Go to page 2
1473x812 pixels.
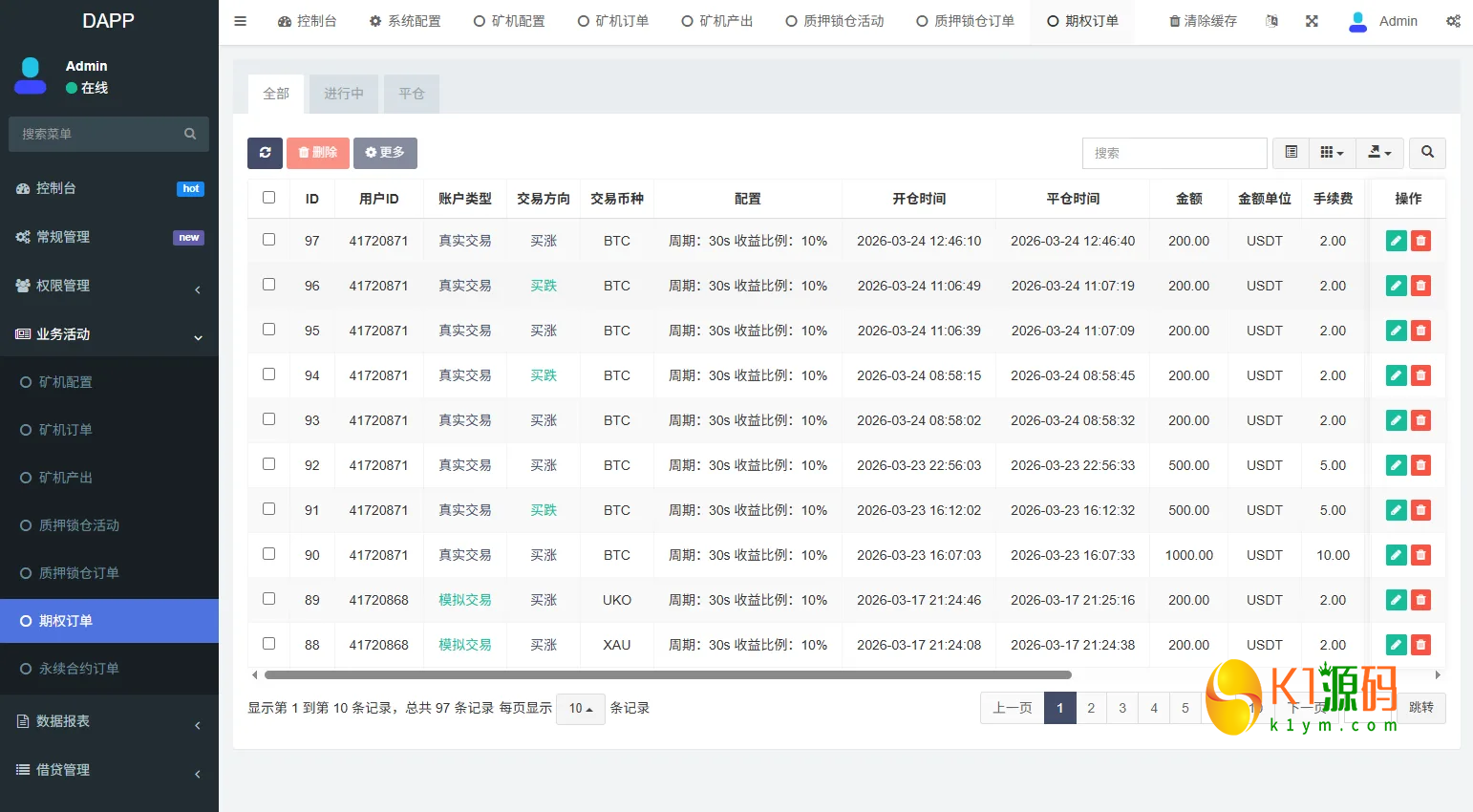[x=1091, y=709]
